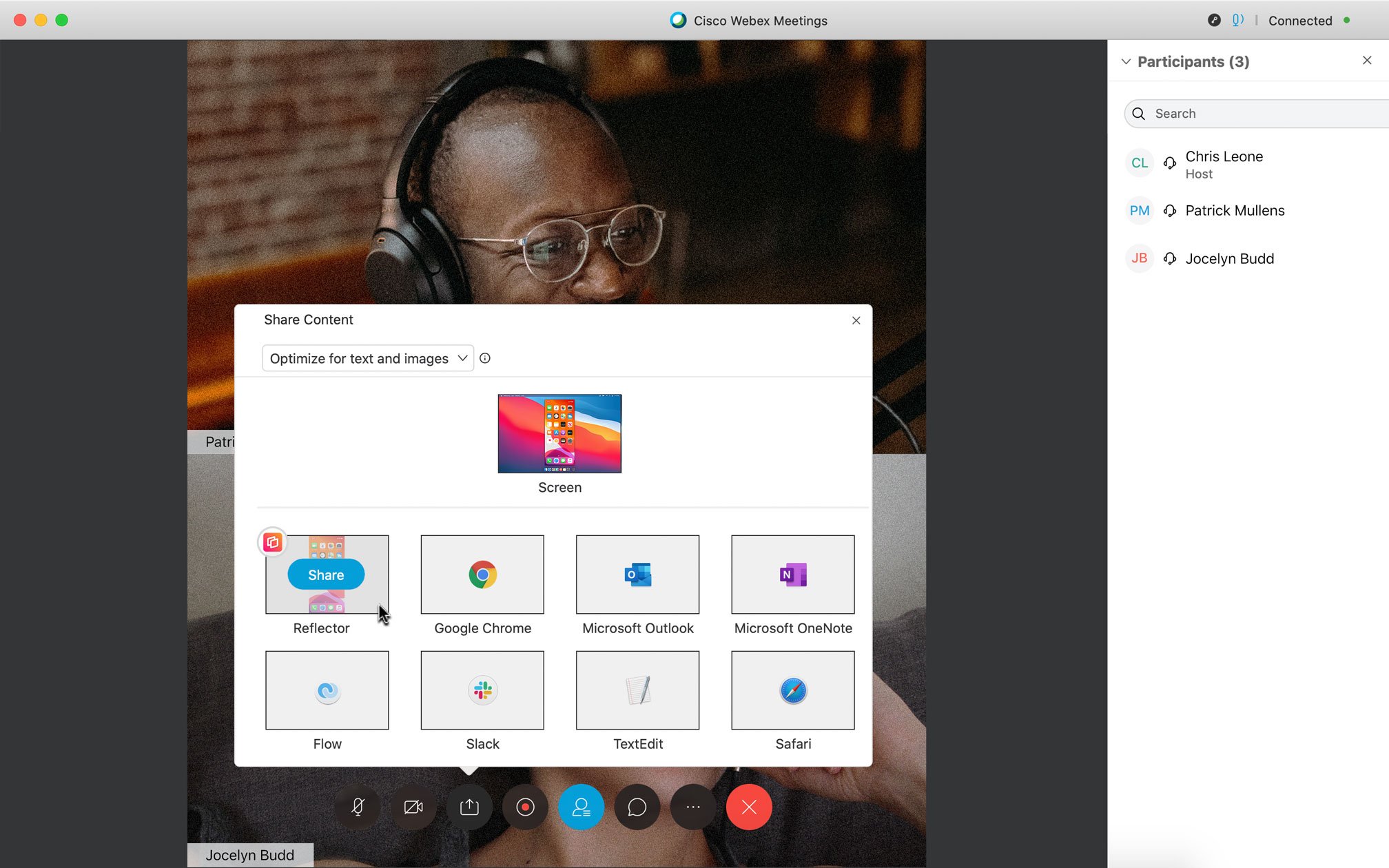This screenshot has width=1389, height=868.
Task: Open the more options menu
Action: point(692,807)
